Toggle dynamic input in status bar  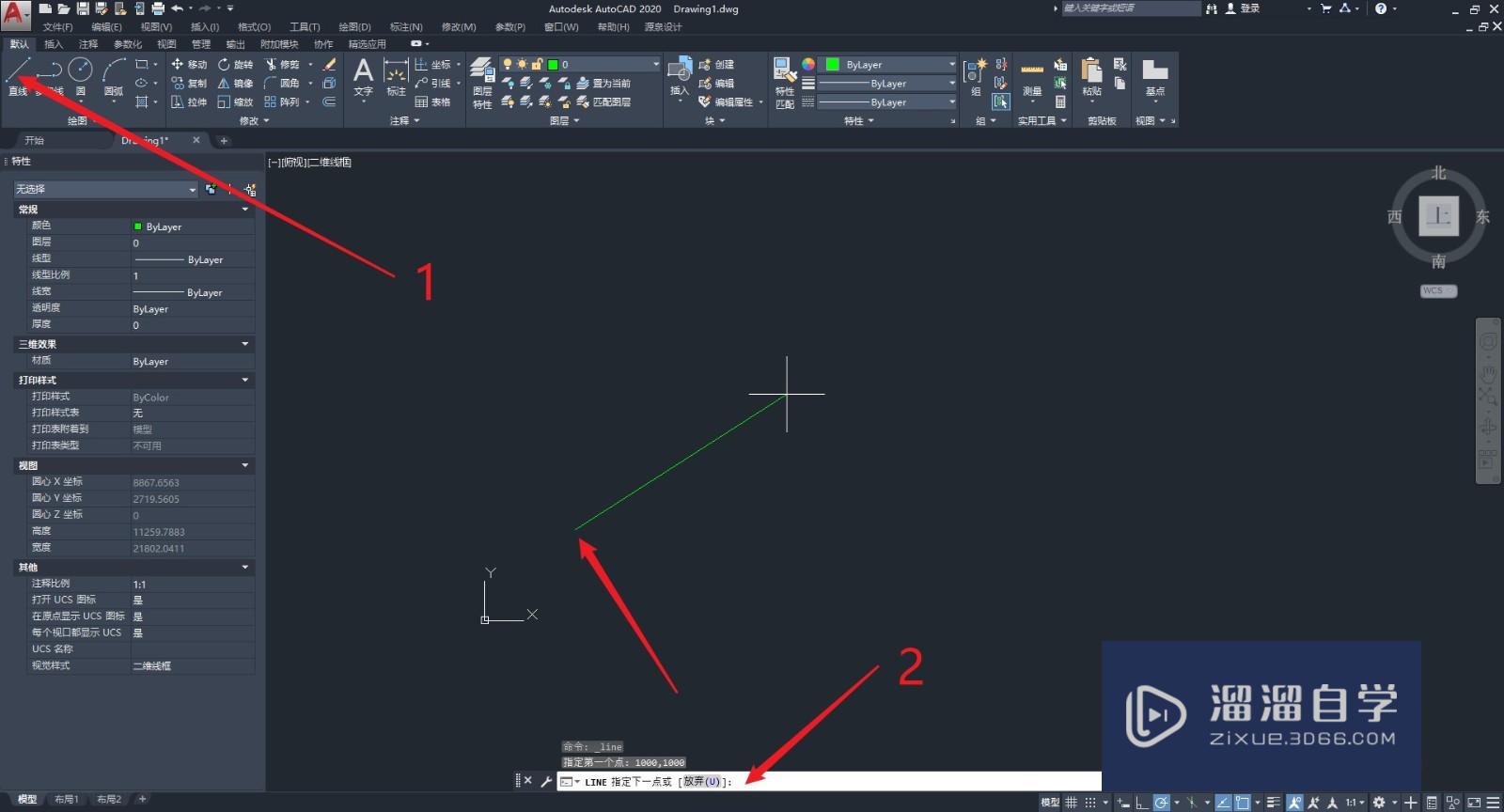pyautogui.click(x=1122, y=803)
